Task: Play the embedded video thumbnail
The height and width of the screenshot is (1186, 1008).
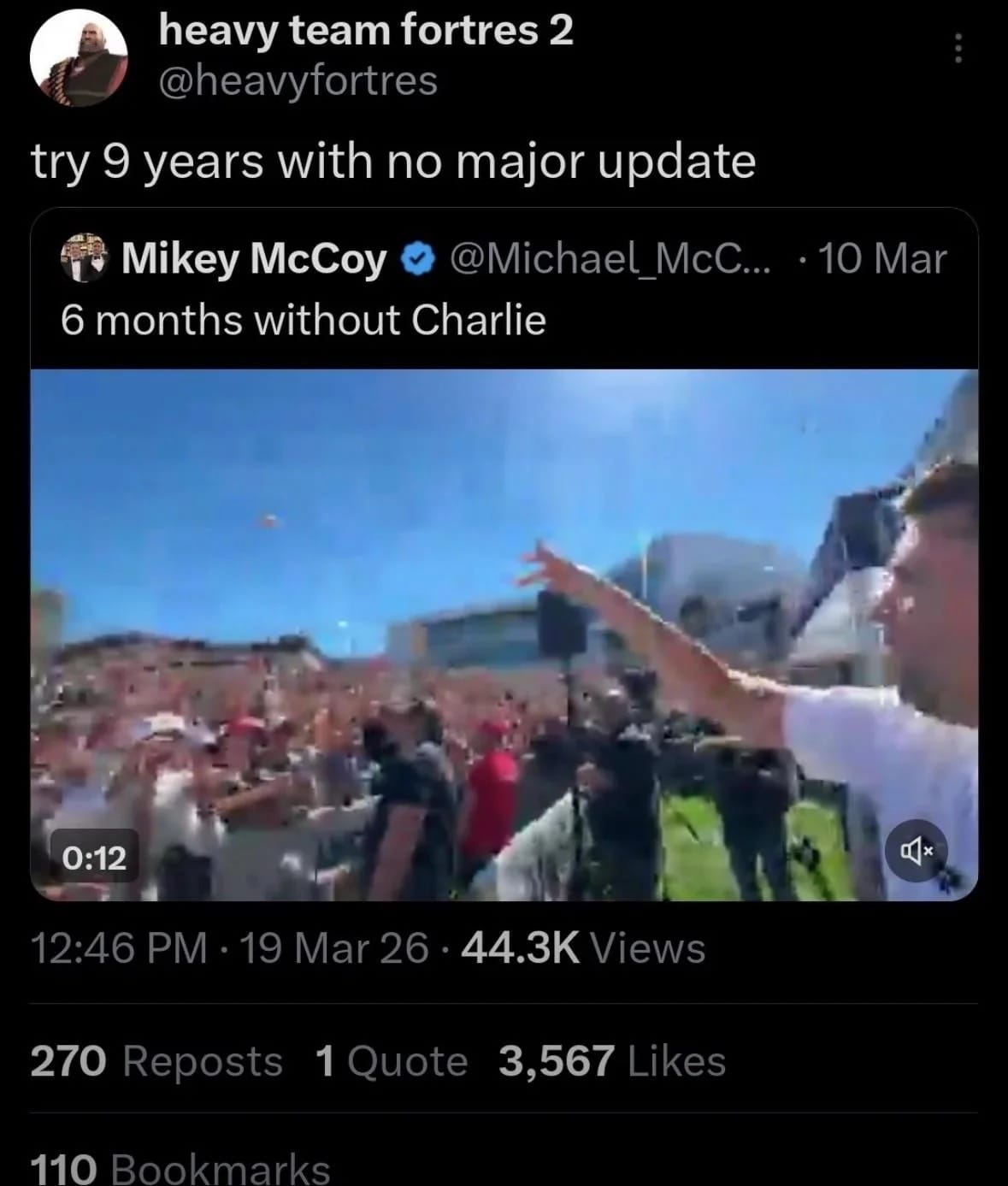Action: pyautogui.click(x=504, y=634)
